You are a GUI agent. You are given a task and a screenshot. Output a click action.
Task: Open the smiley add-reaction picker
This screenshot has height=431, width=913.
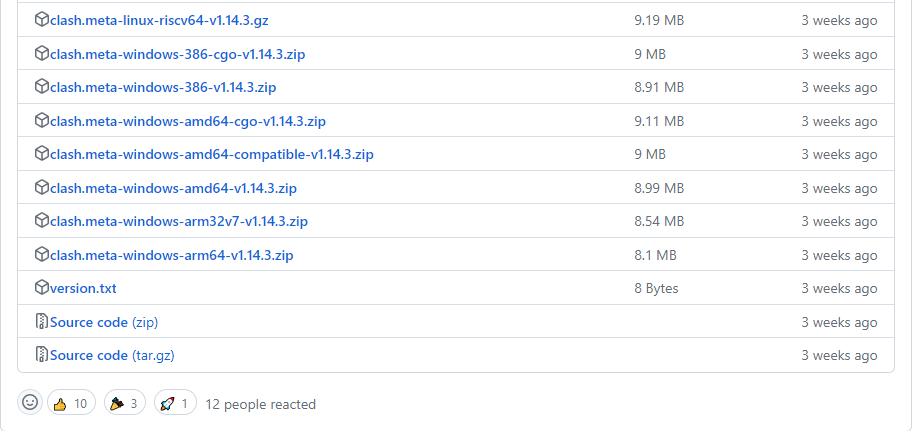pyautogui.click(x=30, y=403)
